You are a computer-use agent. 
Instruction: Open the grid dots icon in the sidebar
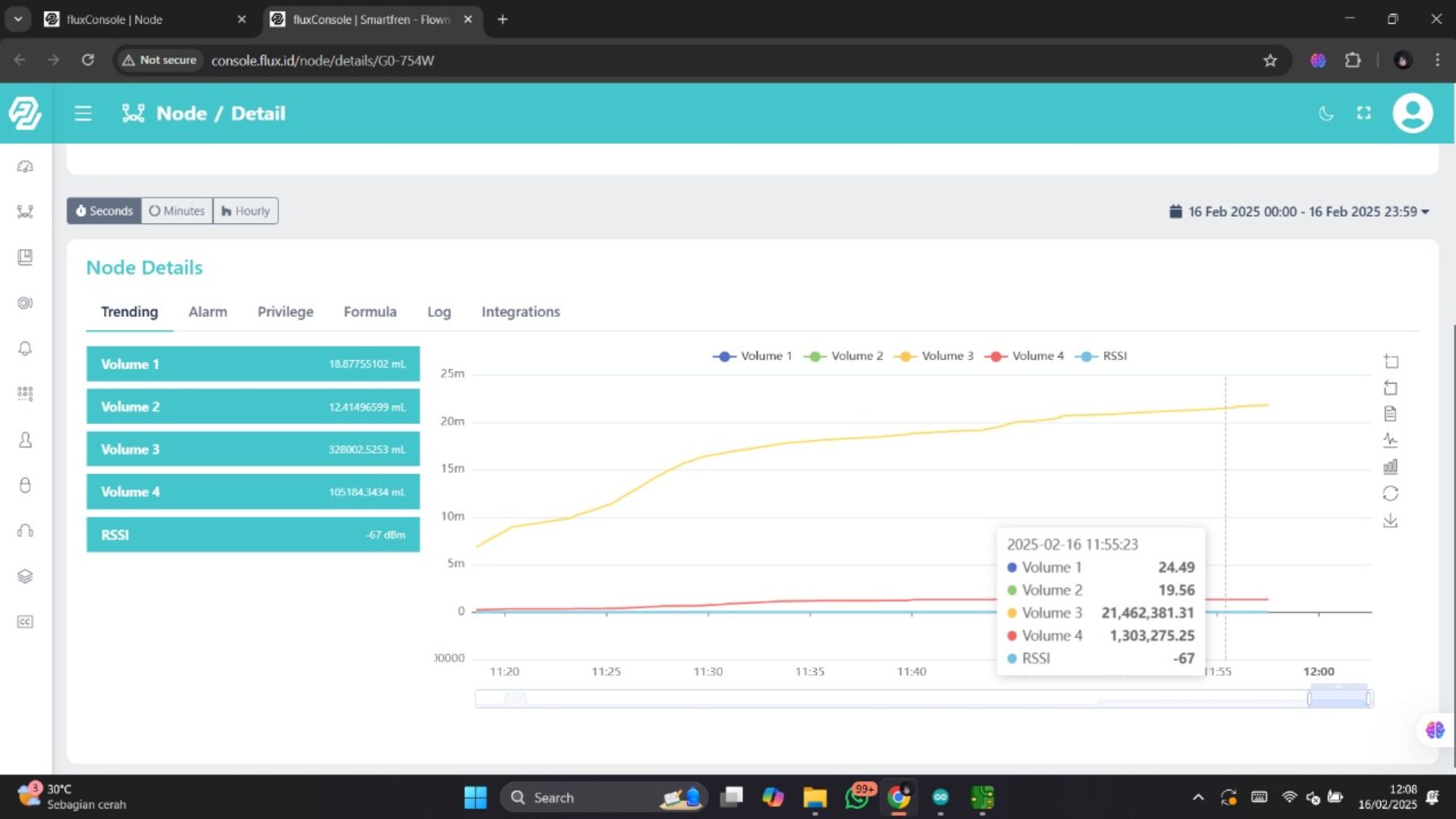coord(25,394)
